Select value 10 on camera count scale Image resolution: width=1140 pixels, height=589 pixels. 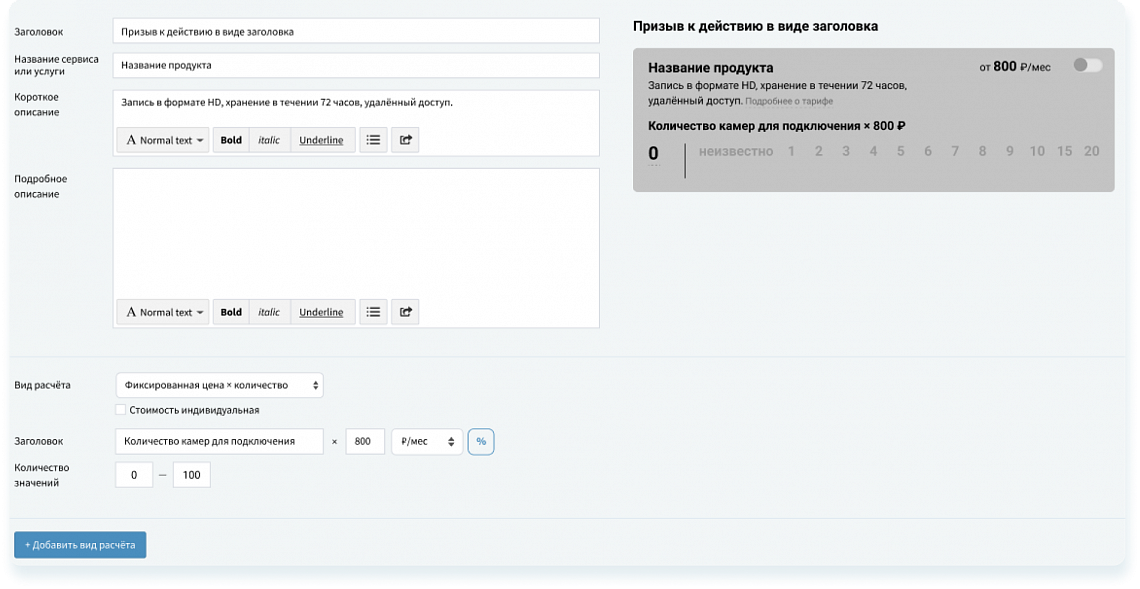point(1037,151)
